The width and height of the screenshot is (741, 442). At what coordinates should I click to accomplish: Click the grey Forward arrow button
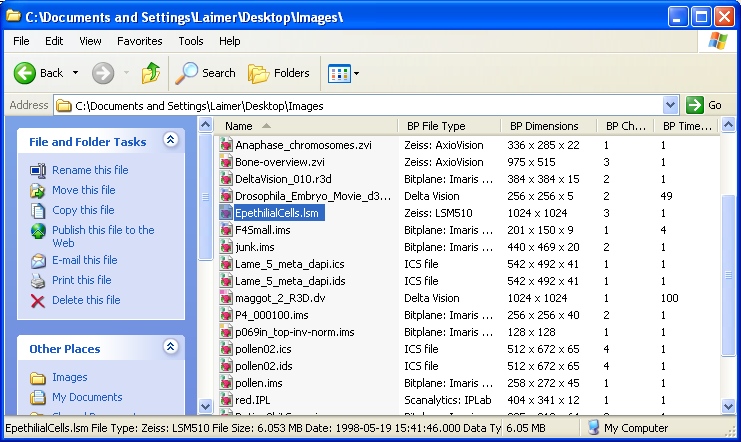pos(103,73)
